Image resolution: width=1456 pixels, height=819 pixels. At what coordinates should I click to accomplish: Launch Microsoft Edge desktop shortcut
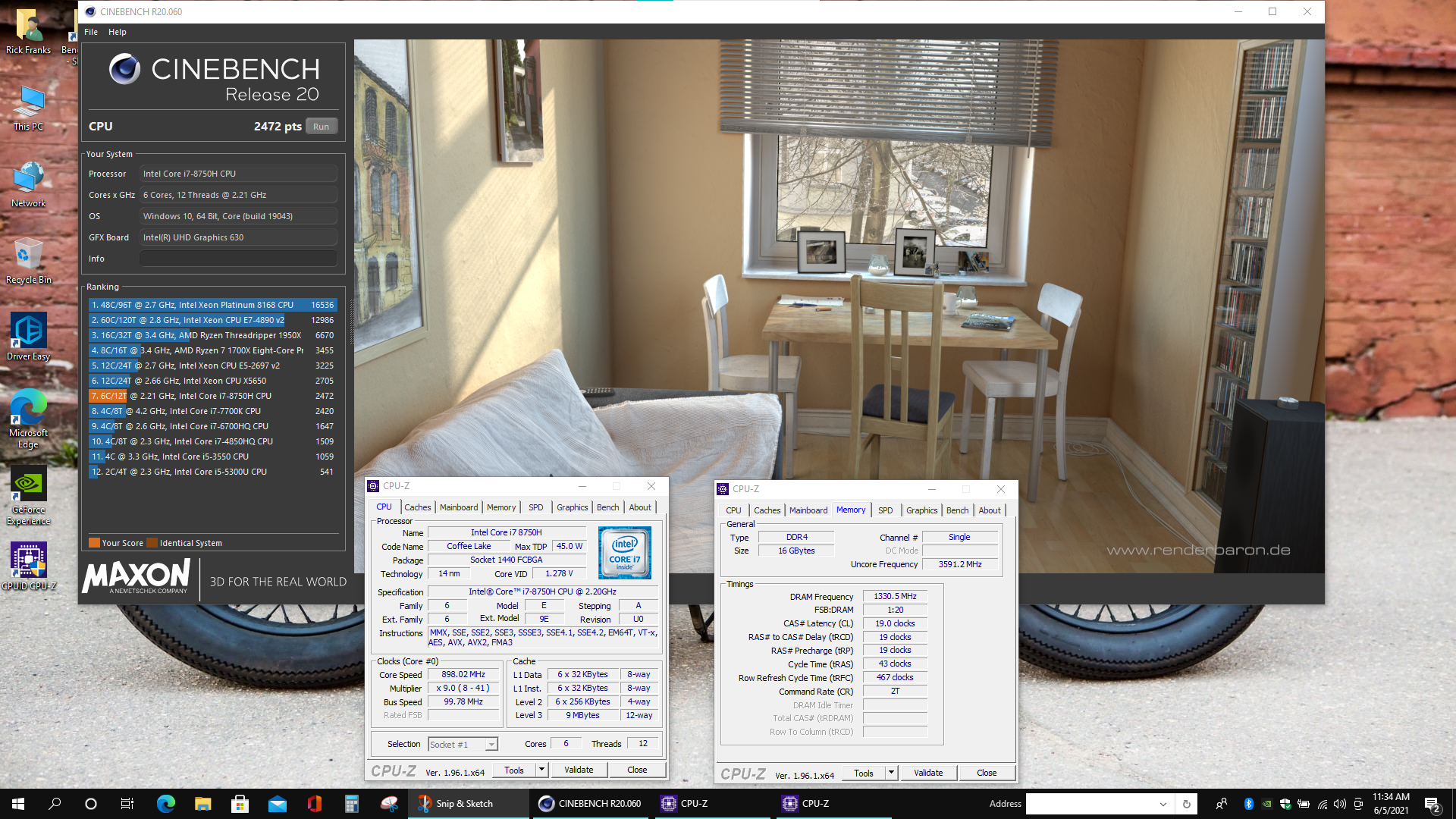(28, 419)
